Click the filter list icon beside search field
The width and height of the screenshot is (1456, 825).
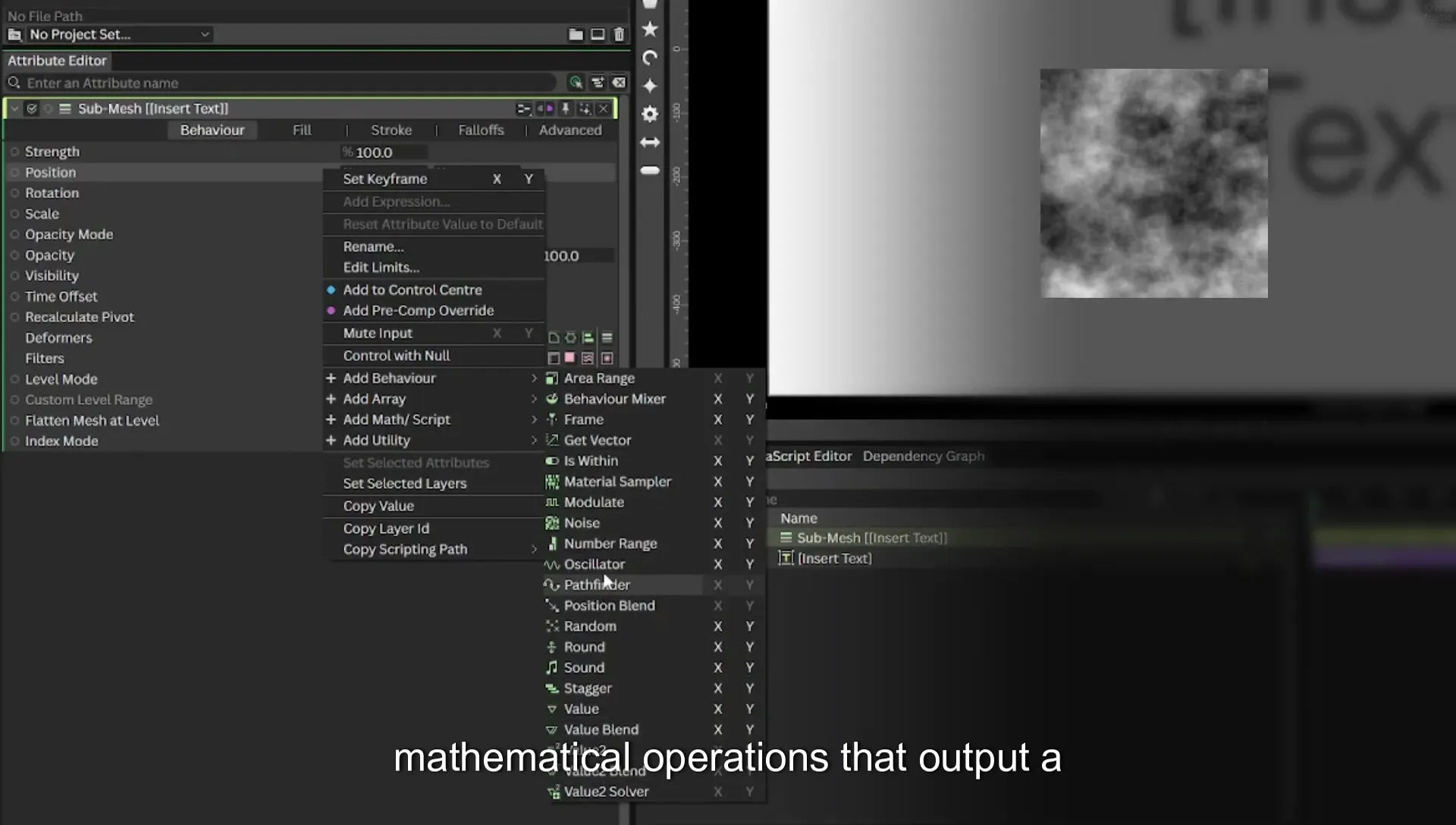coord(598,83)
